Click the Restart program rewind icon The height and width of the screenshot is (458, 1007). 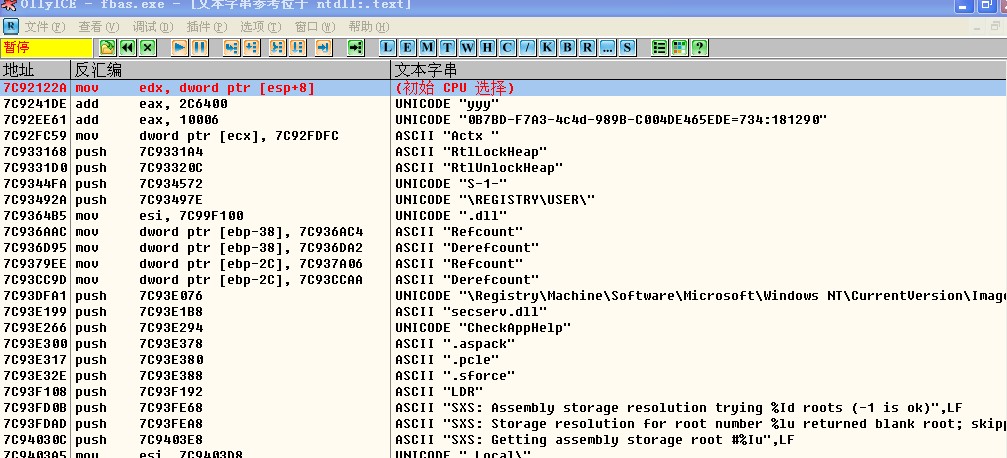click(x=127, y=48)
